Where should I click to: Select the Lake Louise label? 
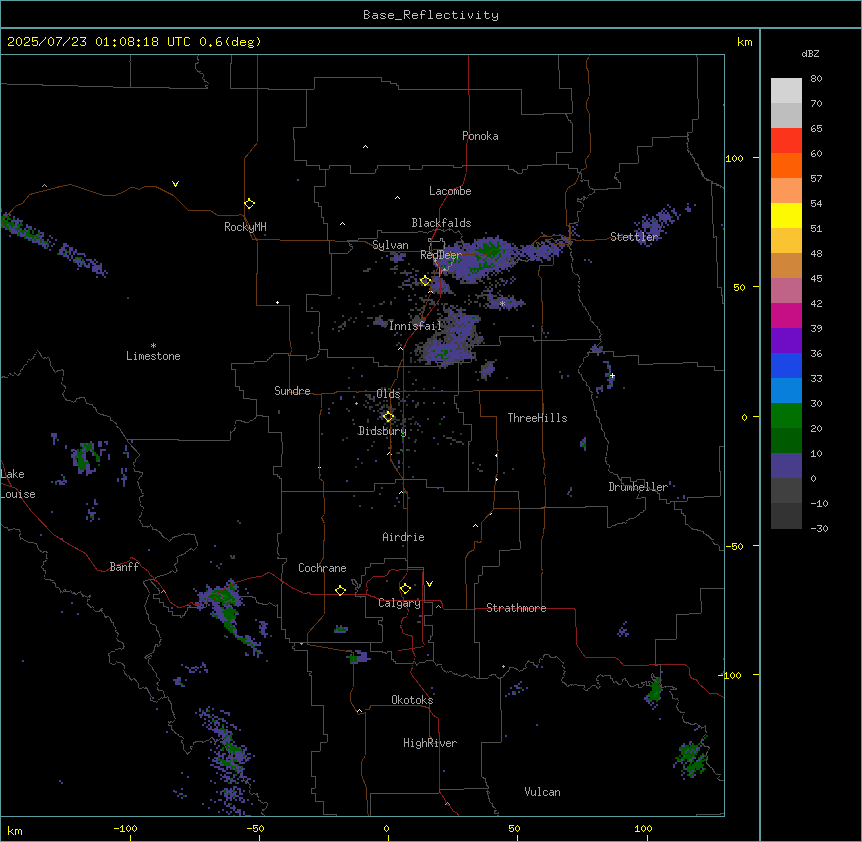click(18, 484)
